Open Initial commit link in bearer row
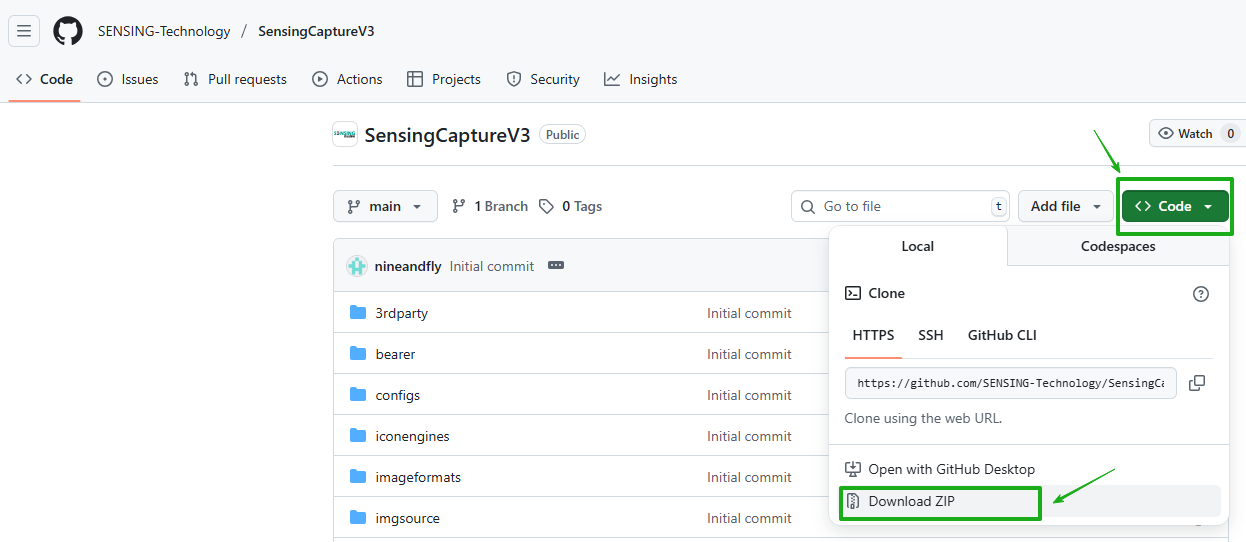The width and height of the screenshot is (1246, 542). pos(749,354)
